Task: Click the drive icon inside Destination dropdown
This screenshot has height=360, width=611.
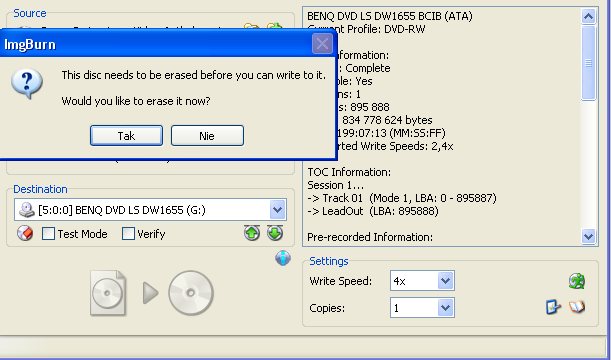Action: click(27, 210)
